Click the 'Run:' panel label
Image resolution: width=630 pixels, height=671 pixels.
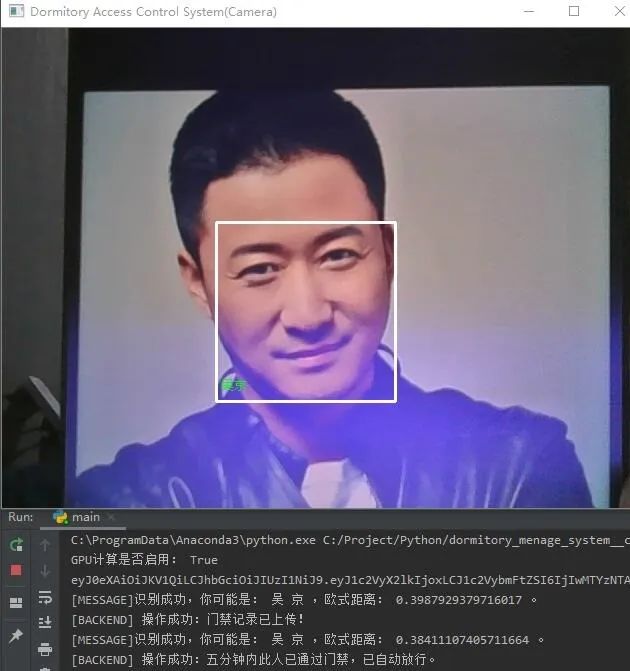pos(21,517)
